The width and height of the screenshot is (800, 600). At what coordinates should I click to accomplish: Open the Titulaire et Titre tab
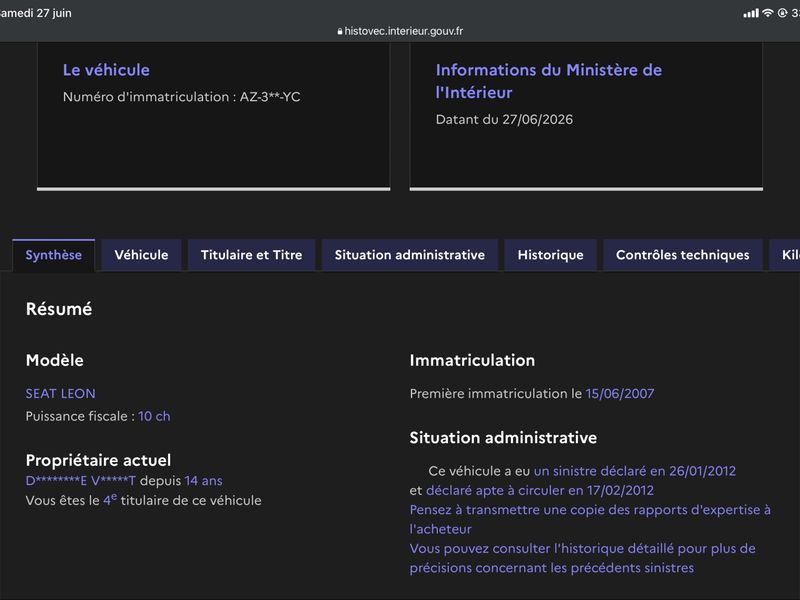[252, 255]
